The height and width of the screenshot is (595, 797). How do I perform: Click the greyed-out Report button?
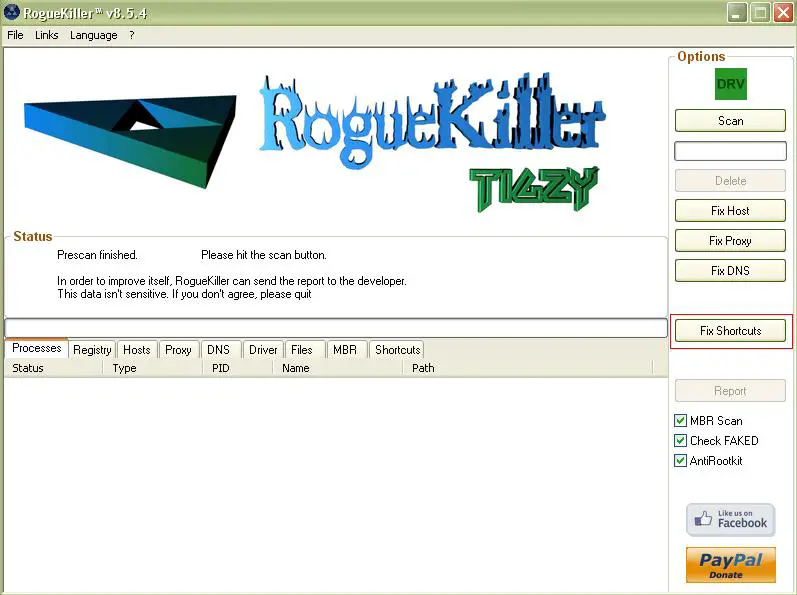[730, 391]
